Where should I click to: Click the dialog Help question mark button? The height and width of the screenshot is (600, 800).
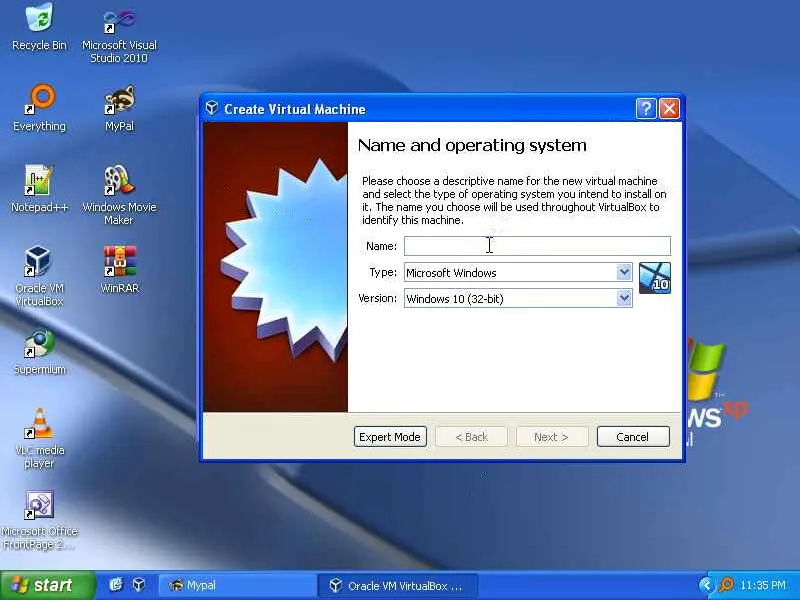click(646, 109)
